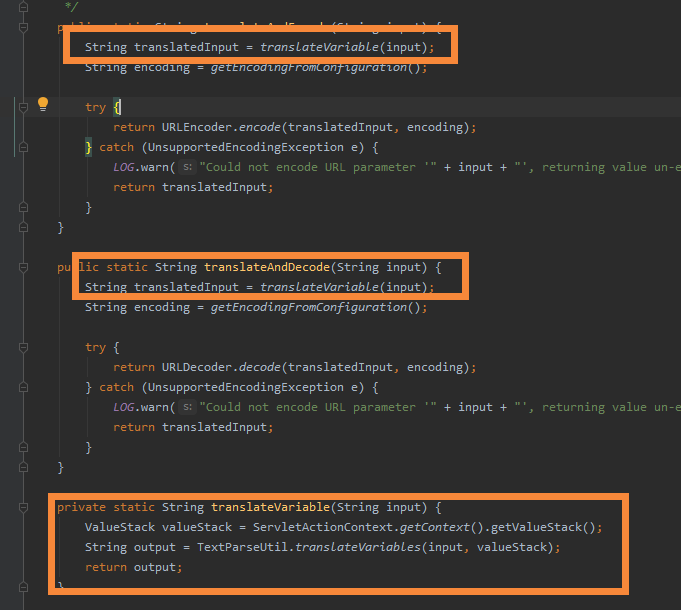This screenshot has width=681, height=610.
Task: Click the yellow-highlighted closing brace before the catch keyword
Action: (x=89, y=148)
